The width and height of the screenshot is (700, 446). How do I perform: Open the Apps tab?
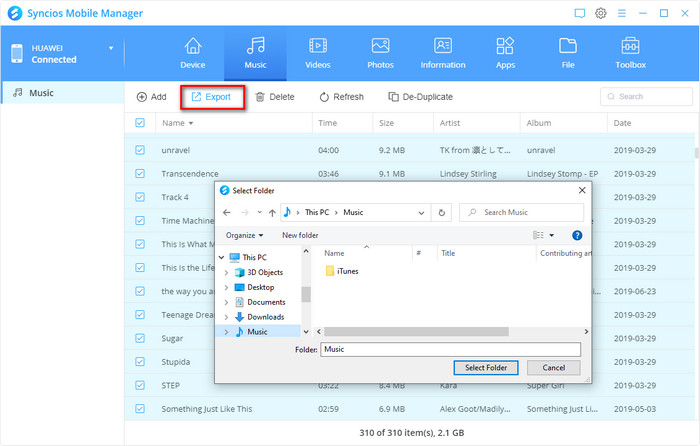pyautogui.click(x=505, y=53)
